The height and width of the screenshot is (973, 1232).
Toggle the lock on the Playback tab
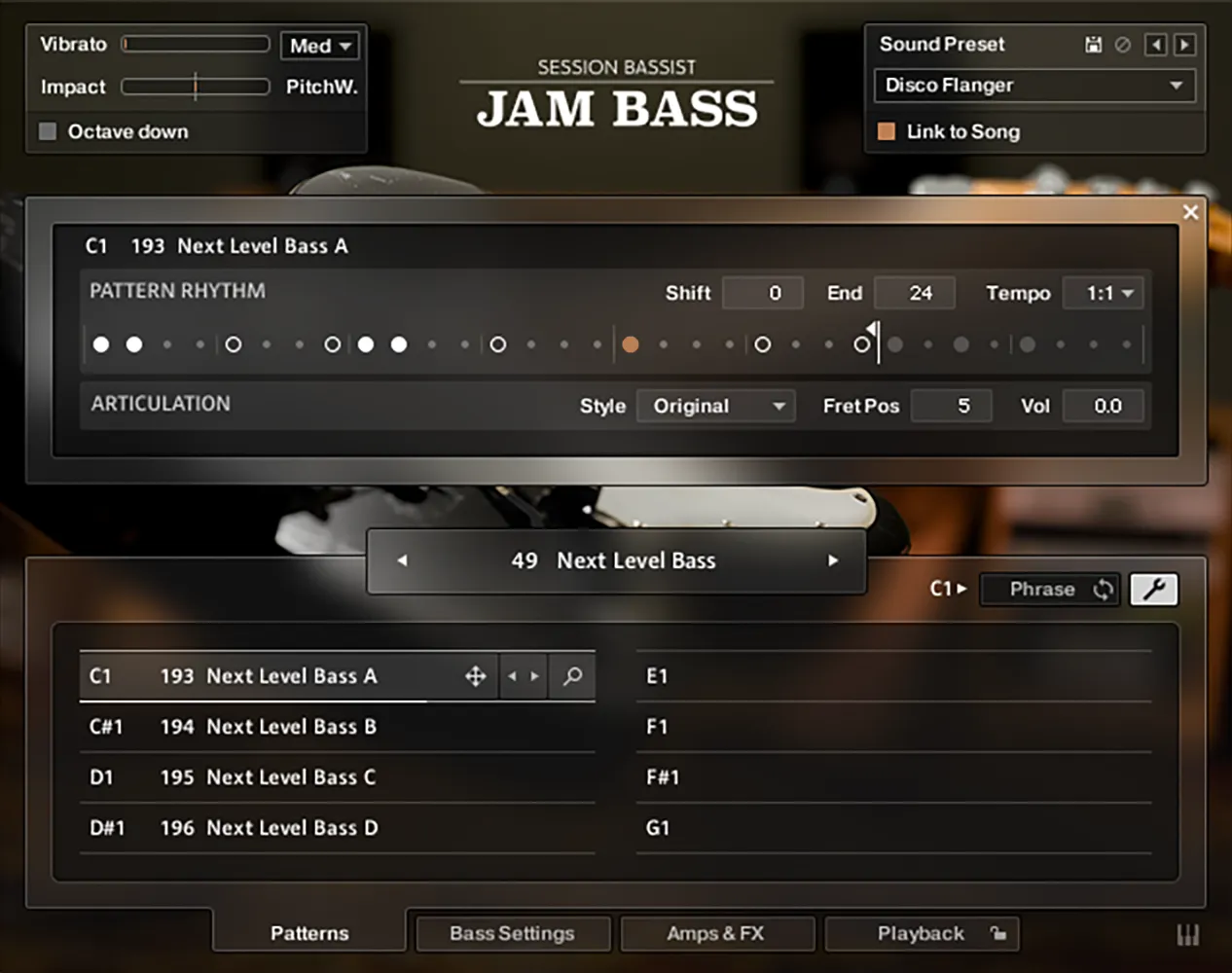[998, 933]
